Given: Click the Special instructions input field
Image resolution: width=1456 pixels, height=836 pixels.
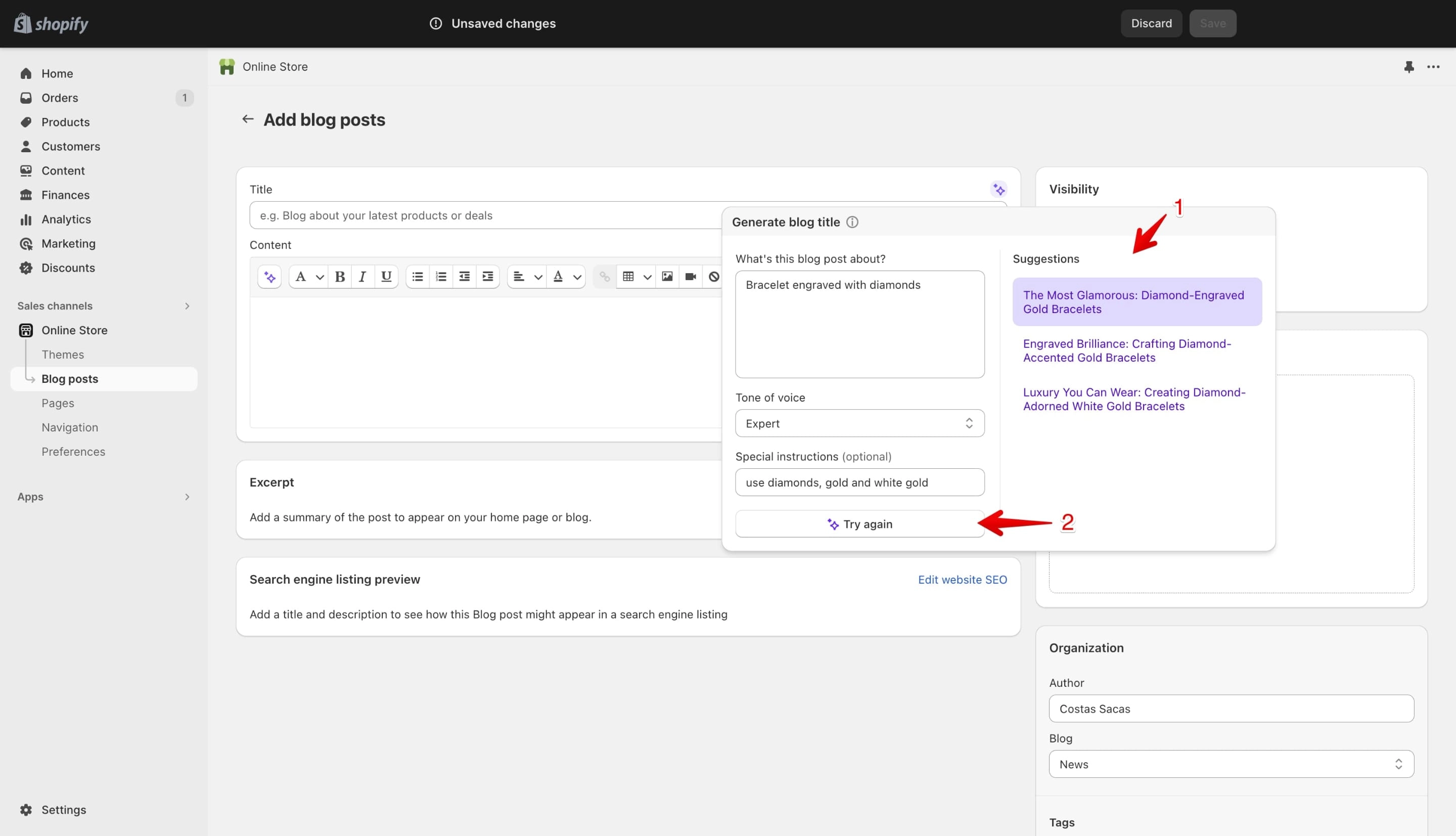Looking at the screenshot, I should tap(860, 483).
